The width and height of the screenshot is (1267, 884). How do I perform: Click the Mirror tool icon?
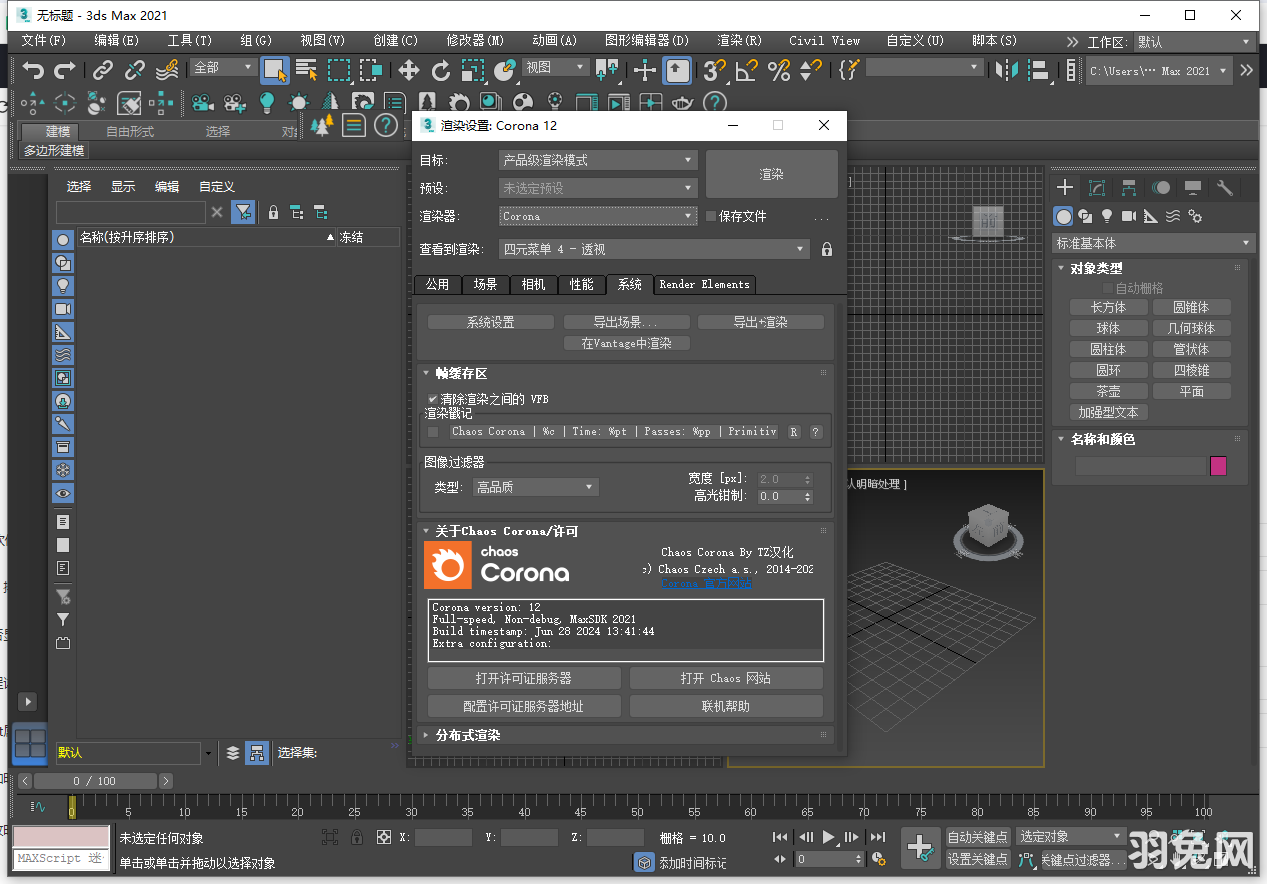(x=1007, y=70)
